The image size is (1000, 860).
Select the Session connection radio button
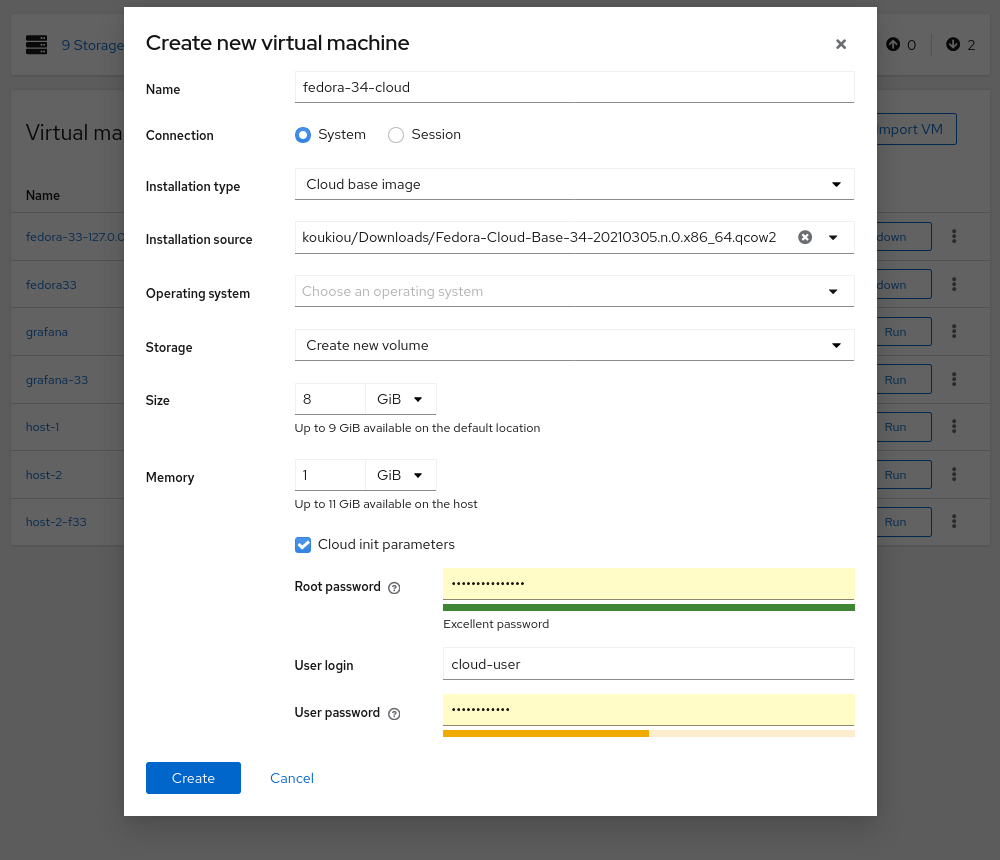coord(396,135)
